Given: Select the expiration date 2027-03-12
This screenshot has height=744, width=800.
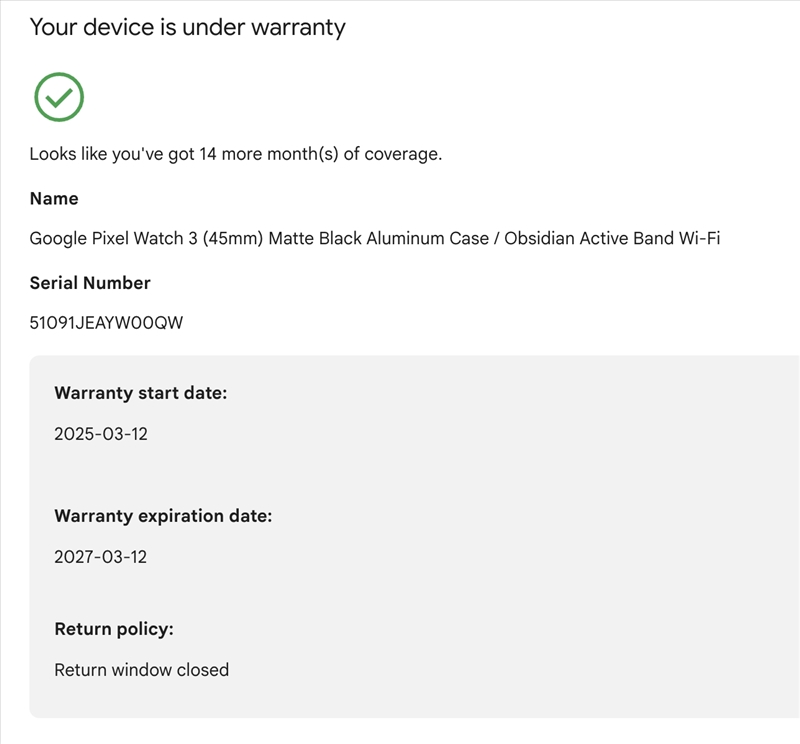Looking at the screenshot, I should click(x=101, y=557).
